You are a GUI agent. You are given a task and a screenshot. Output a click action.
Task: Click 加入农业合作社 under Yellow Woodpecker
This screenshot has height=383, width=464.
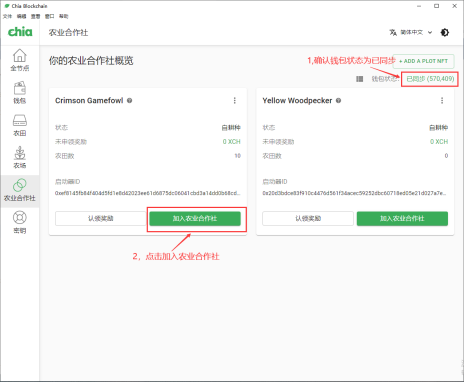pos(402,218)
